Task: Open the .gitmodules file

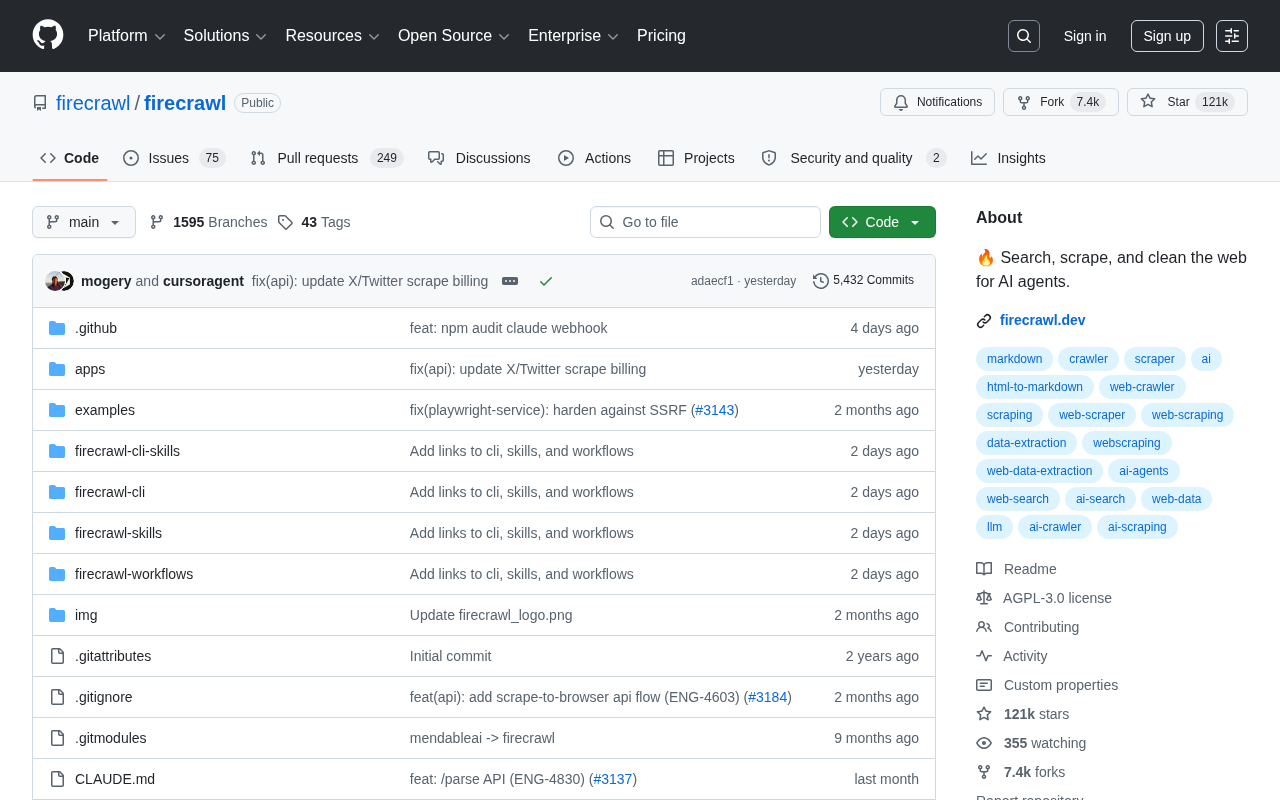Action: [111, 738]
